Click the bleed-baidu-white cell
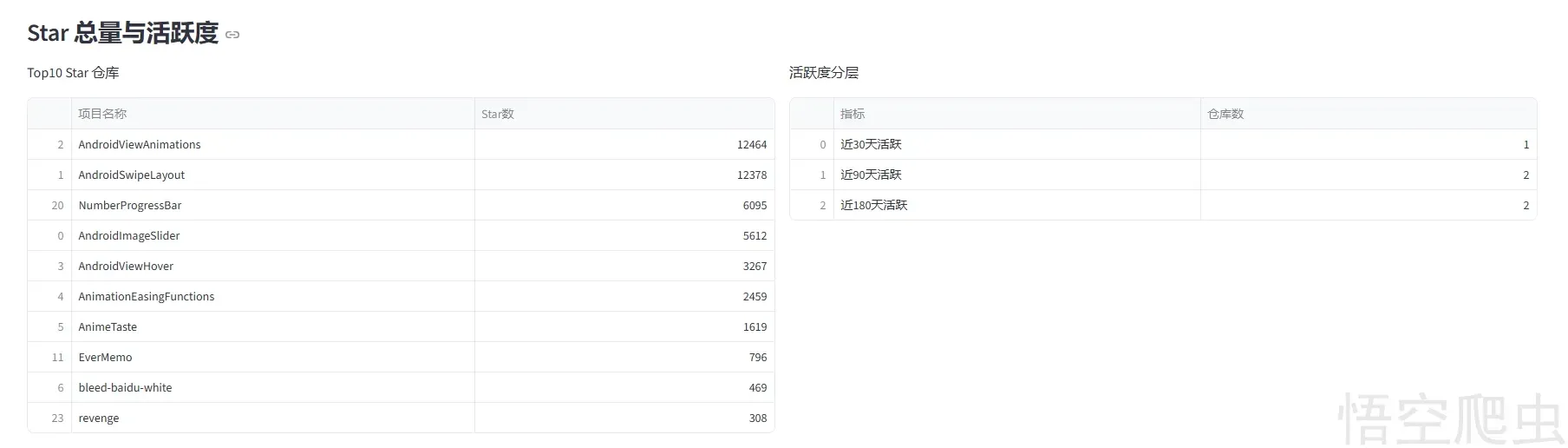The width and height of the screenshot is (1568, 448). pyautogui.click(x=125, y=388)
